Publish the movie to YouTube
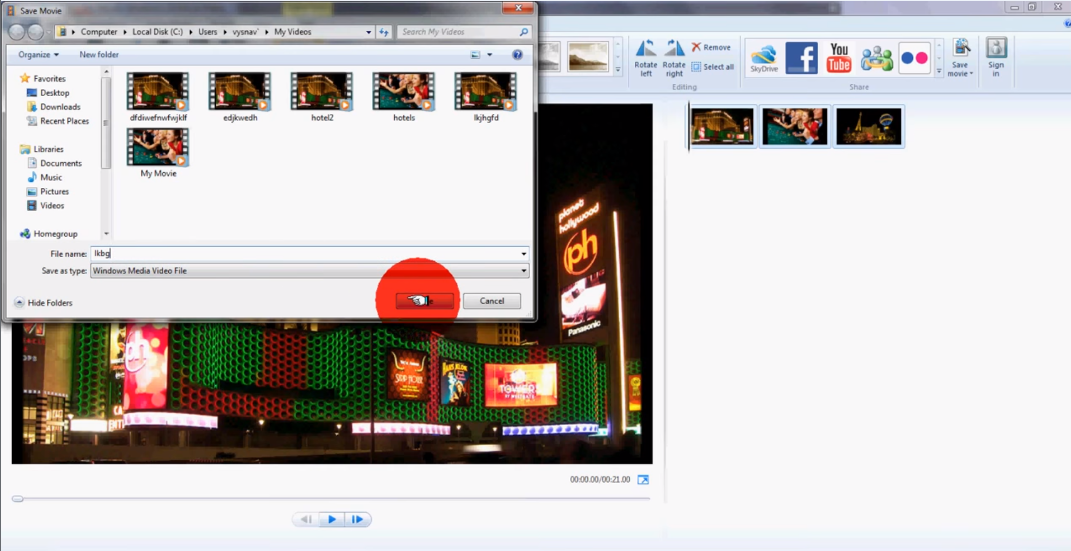Viewport: 1071px width, 551px height. 839,58
